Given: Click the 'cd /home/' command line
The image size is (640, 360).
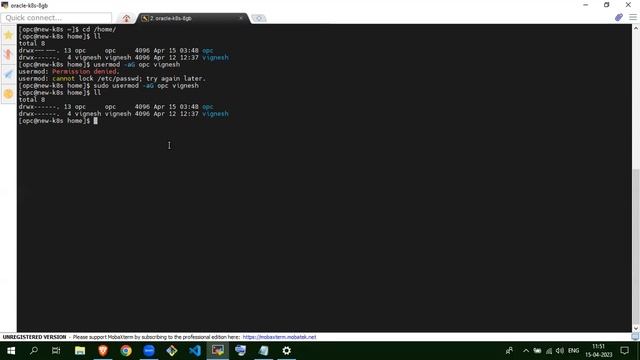Looking at the screenshot, I should pyautogui.click(x=67, y=29).
